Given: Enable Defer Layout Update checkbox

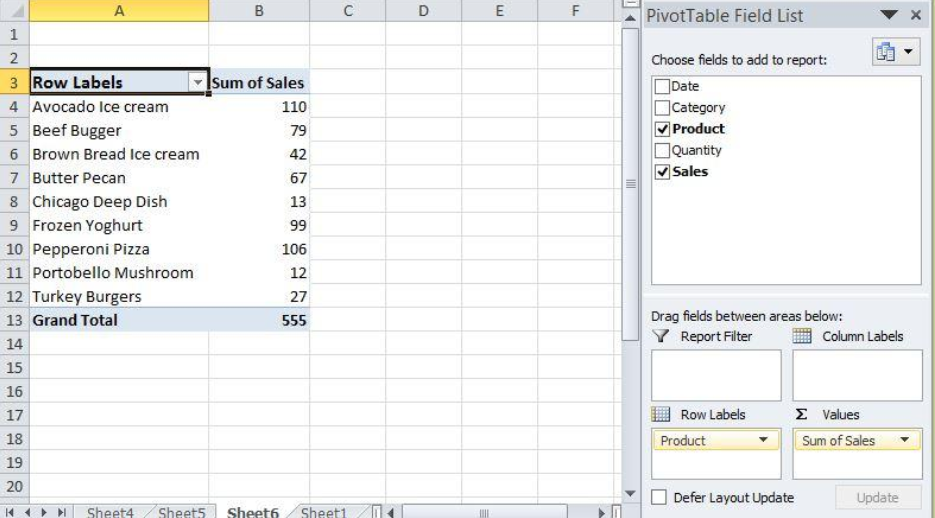Looking at the screenshot, I should (x=659, y=498).
